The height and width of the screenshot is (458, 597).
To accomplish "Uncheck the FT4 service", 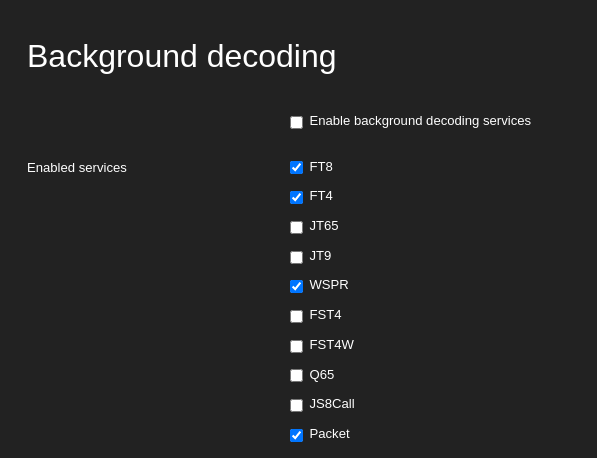I will (x=296, y=197).
